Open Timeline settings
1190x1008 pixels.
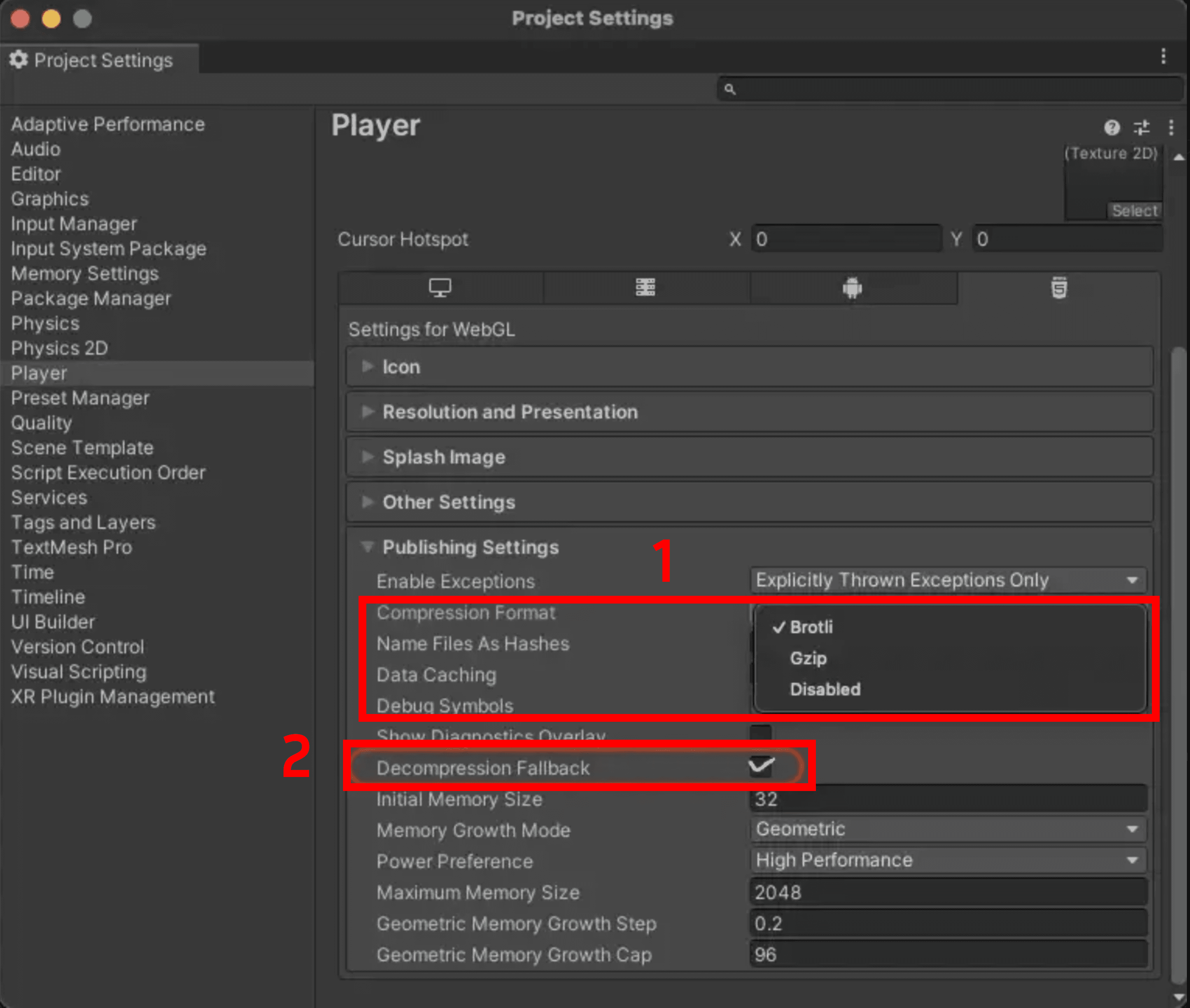click(48, 597)
